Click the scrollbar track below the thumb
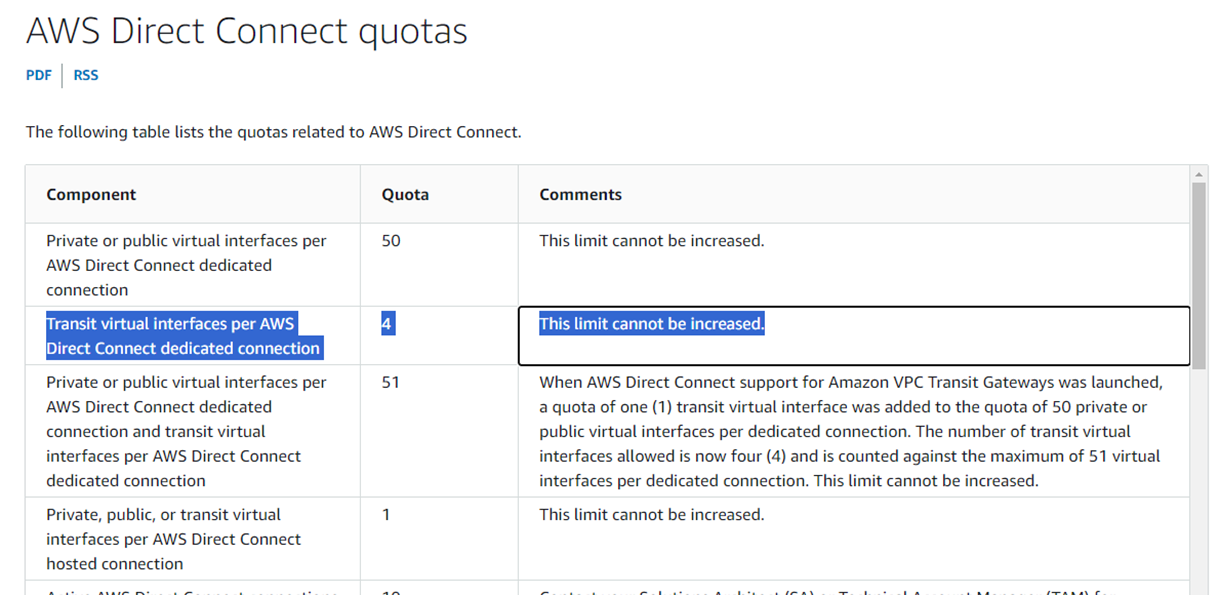The width and height of the screenshot is (1220, 595). (x=1199, y=470)
